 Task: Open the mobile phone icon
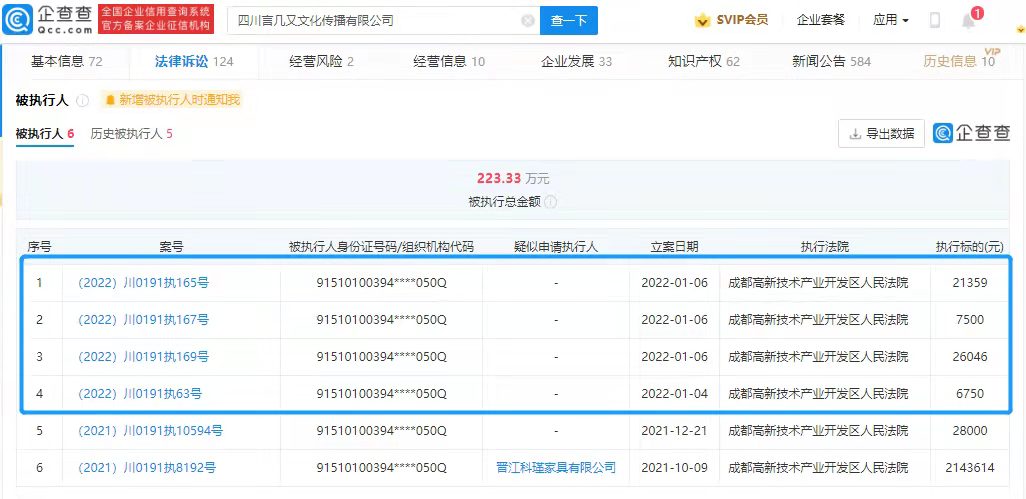click(x=935, y=20)
